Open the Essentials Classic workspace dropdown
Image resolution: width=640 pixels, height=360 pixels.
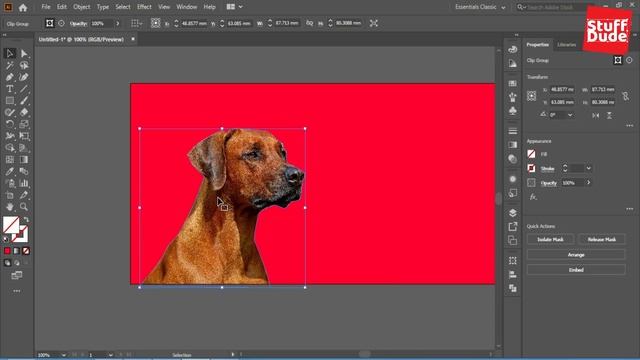point(480,7)
